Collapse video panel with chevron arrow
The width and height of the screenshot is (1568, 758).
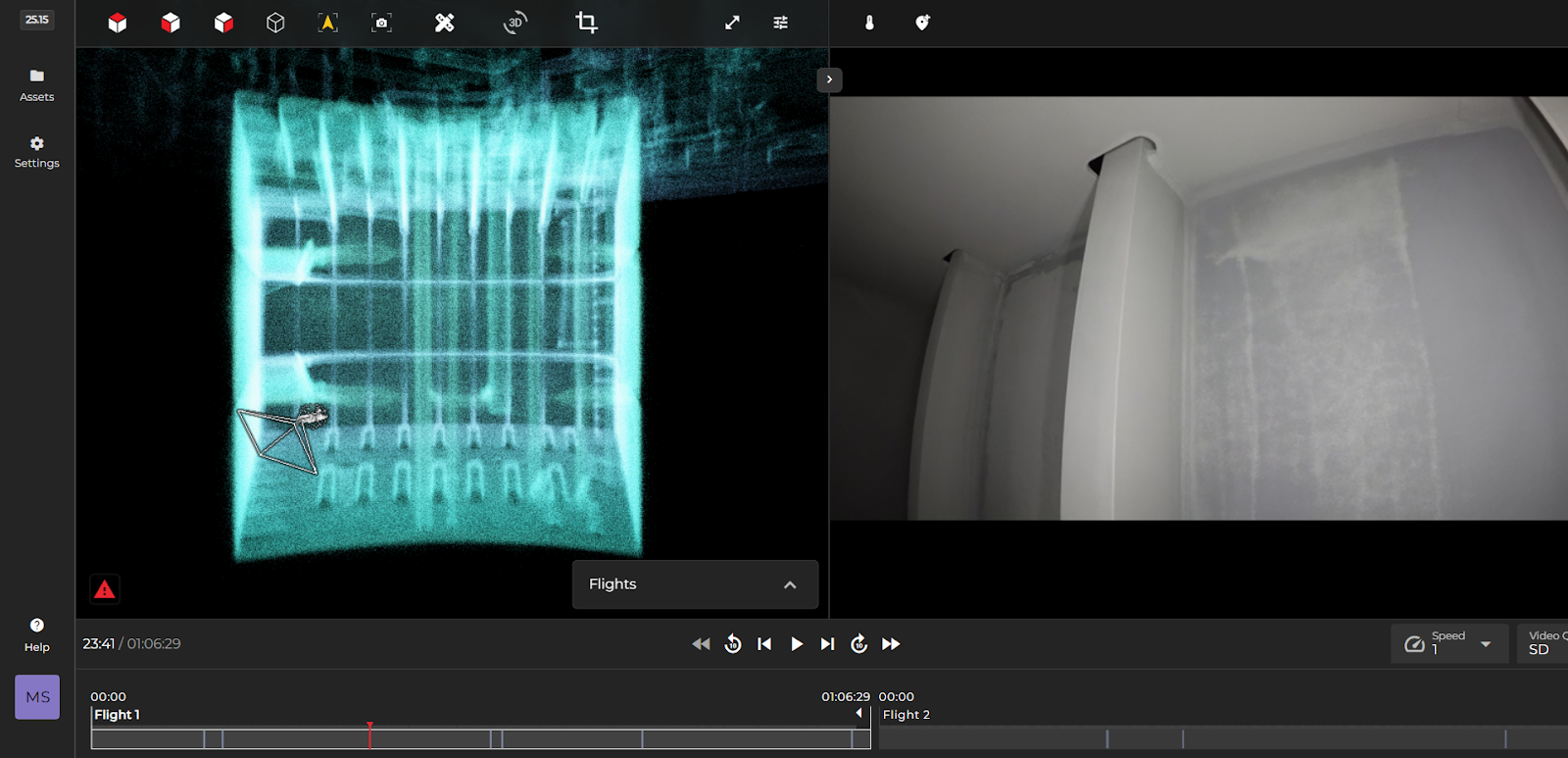[x=829, y=79]
